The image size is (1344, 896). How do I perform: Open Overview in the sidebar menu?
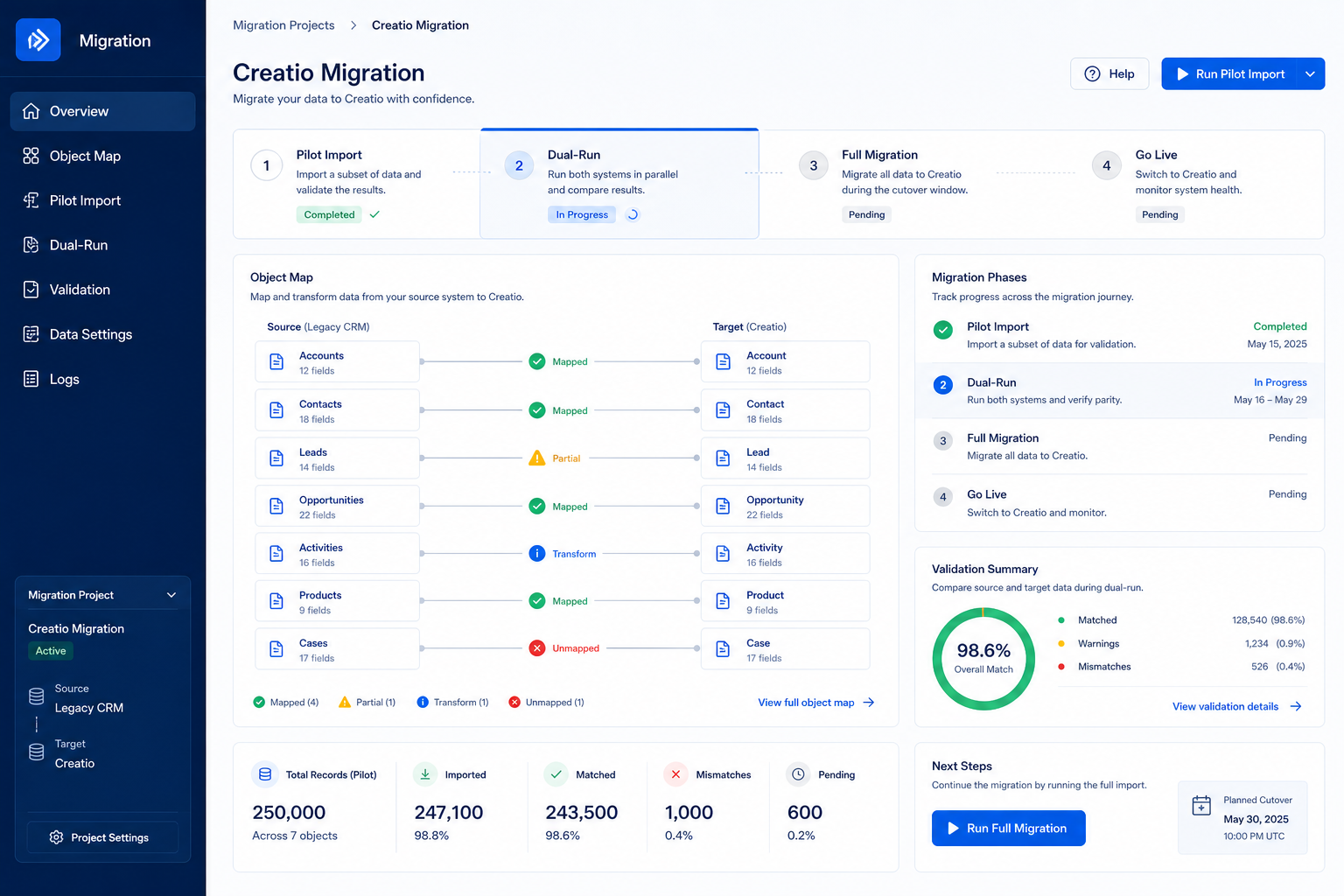102,111
